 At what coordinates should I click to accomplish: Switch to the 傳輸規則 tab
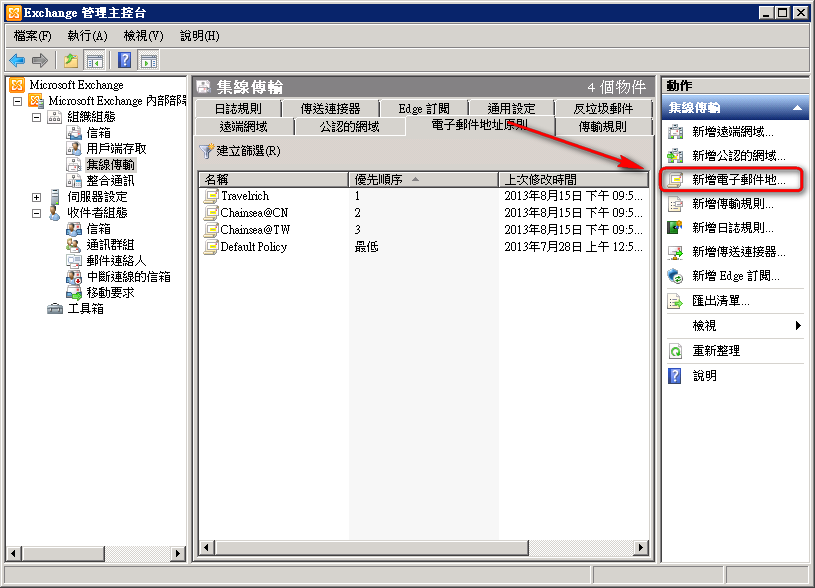603,127
